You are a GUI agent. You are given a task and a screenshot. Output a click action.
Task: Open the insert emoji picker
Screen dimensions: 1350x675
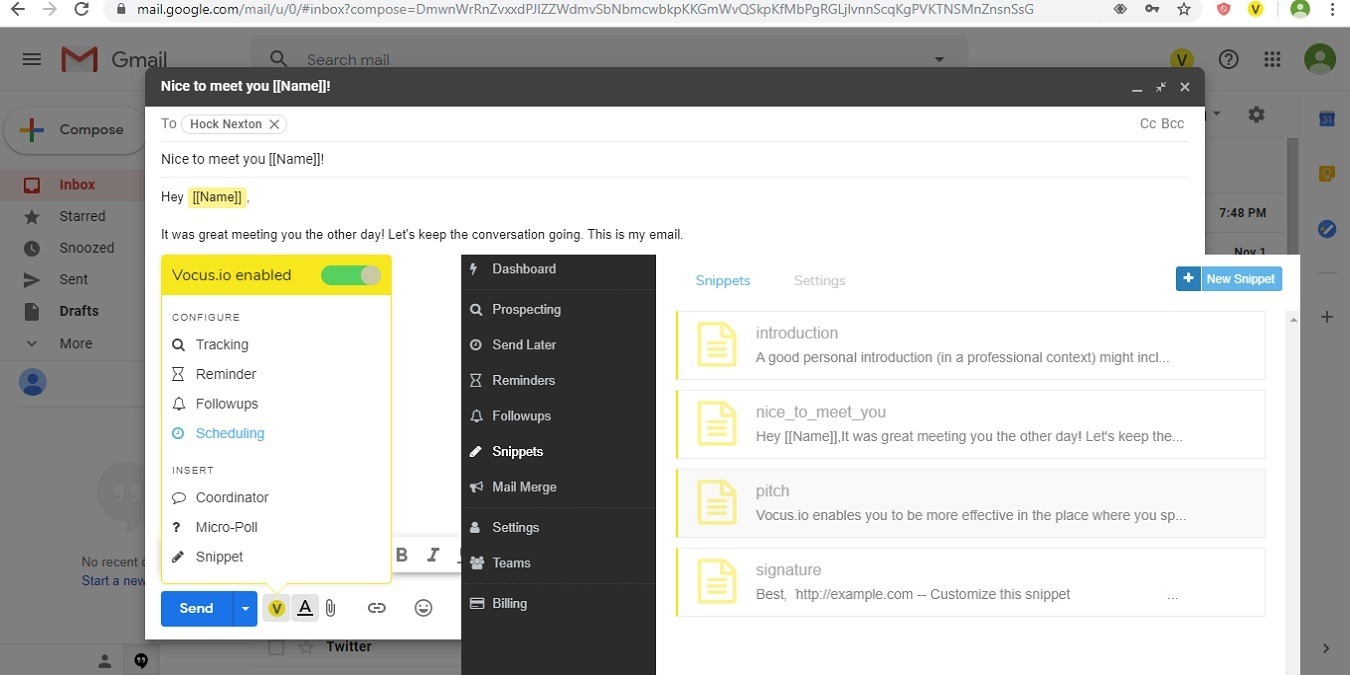423,608
